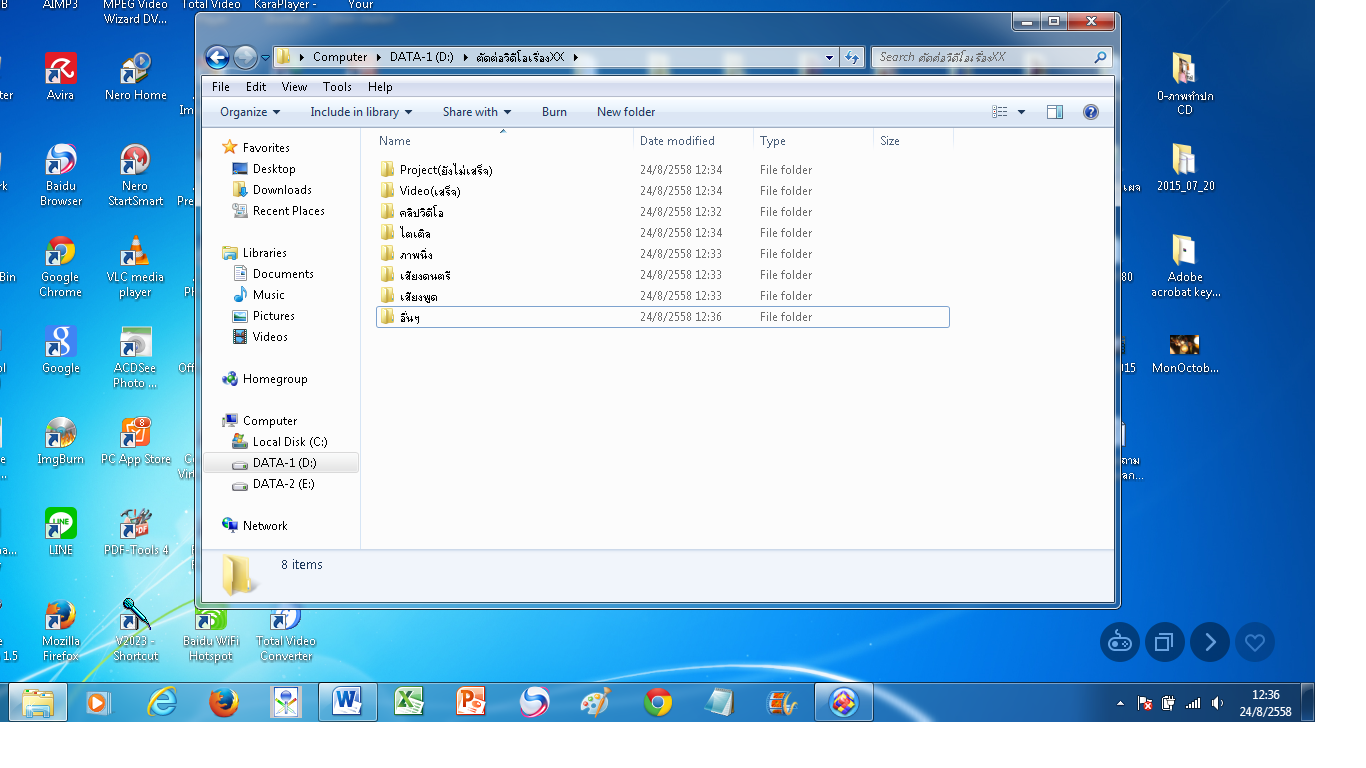Open the VLC media player desktop icon
Screen dimensions: 1366x768
(x=134, y=252)
